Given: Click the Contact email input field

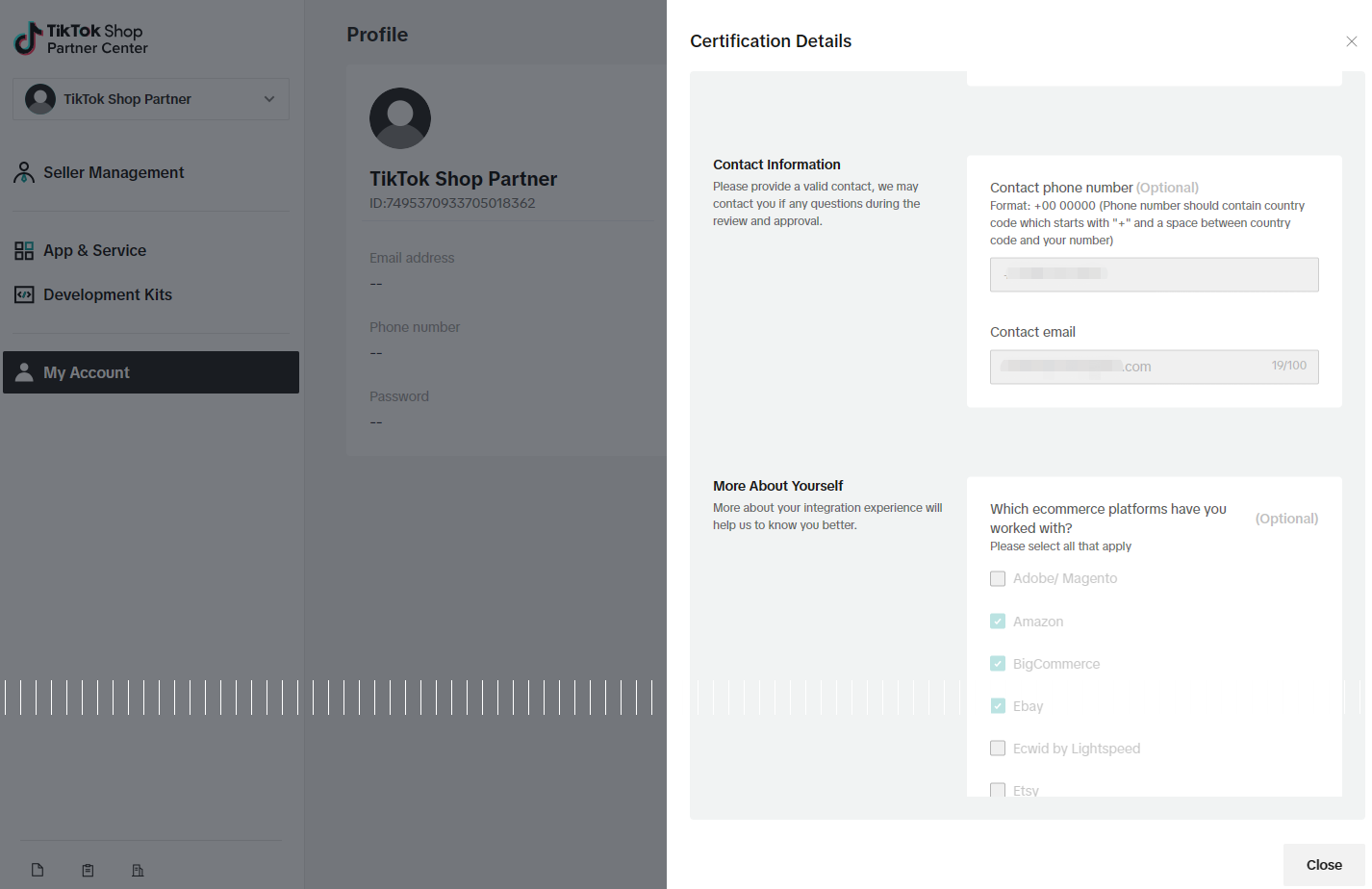Looking at the screenshot, I should tap(1155, 367).
